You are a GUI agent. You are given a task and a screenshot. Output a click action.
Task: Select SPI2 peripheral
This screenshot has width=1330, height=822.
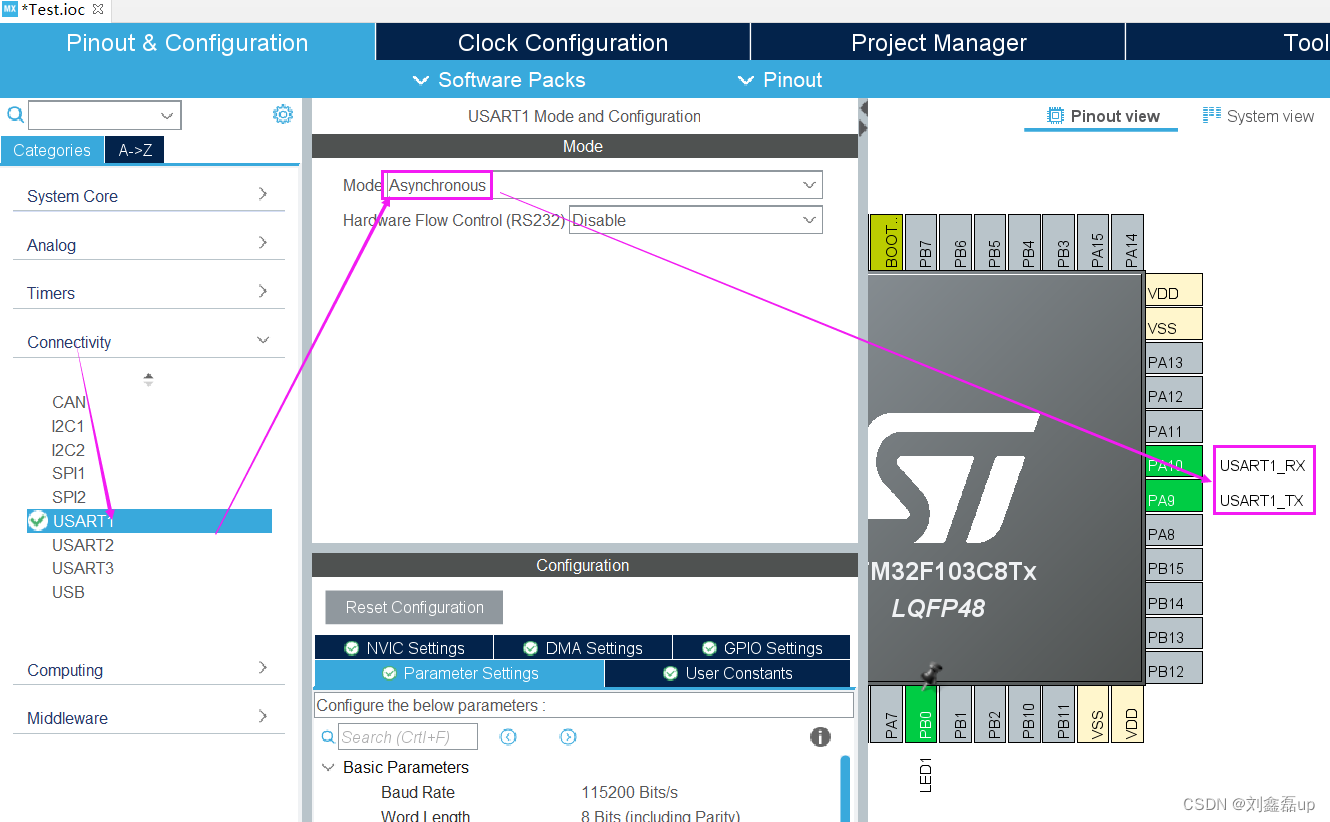(69, 497)
